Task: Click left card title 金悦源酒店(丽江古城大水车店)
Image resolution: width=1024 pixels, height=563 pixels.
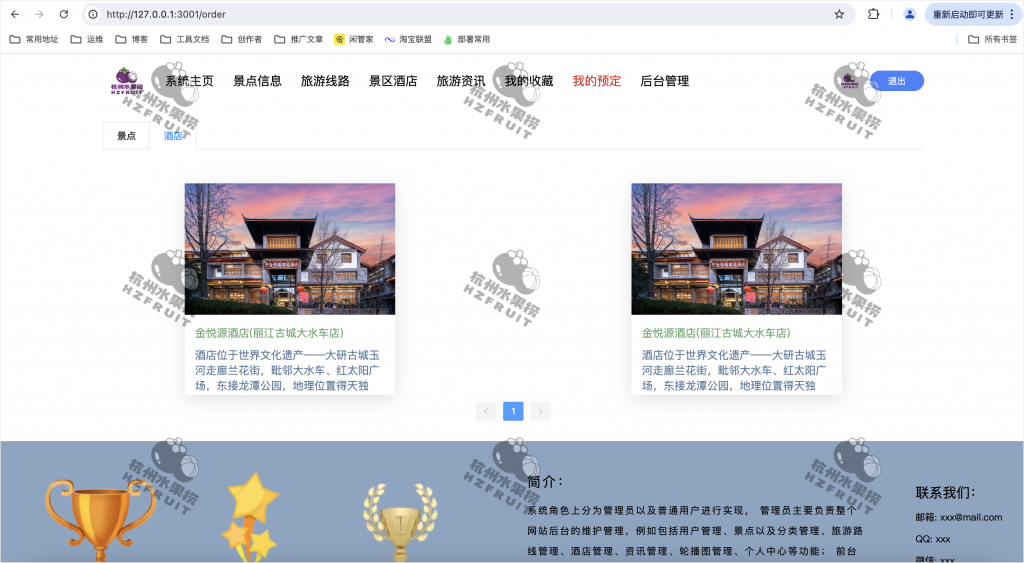Action: (x=269, y=333)
